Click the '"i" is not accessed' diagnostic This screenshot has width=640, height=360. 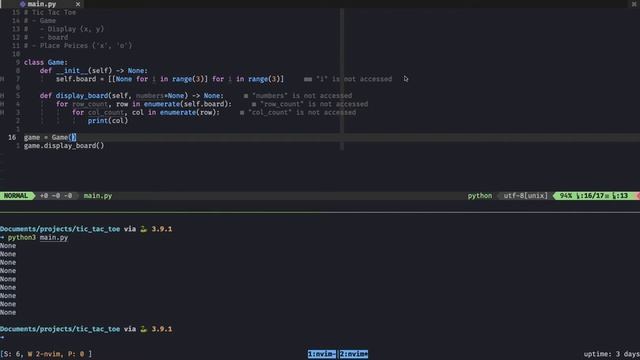pyautogui.click(x=354, y=79)
